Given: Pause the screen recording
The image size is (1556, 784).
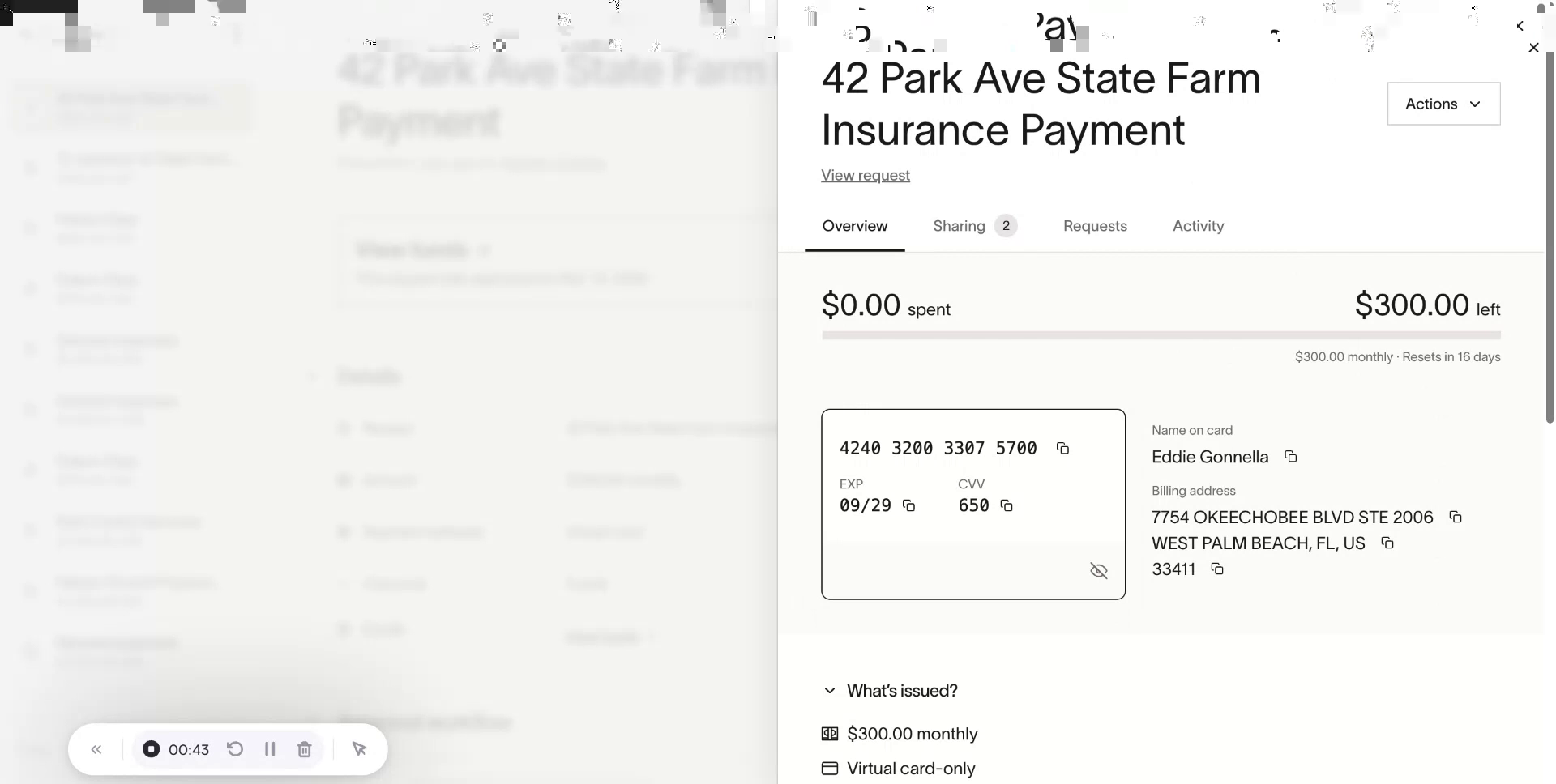Looking at the screenshot, I should [270, 749].
